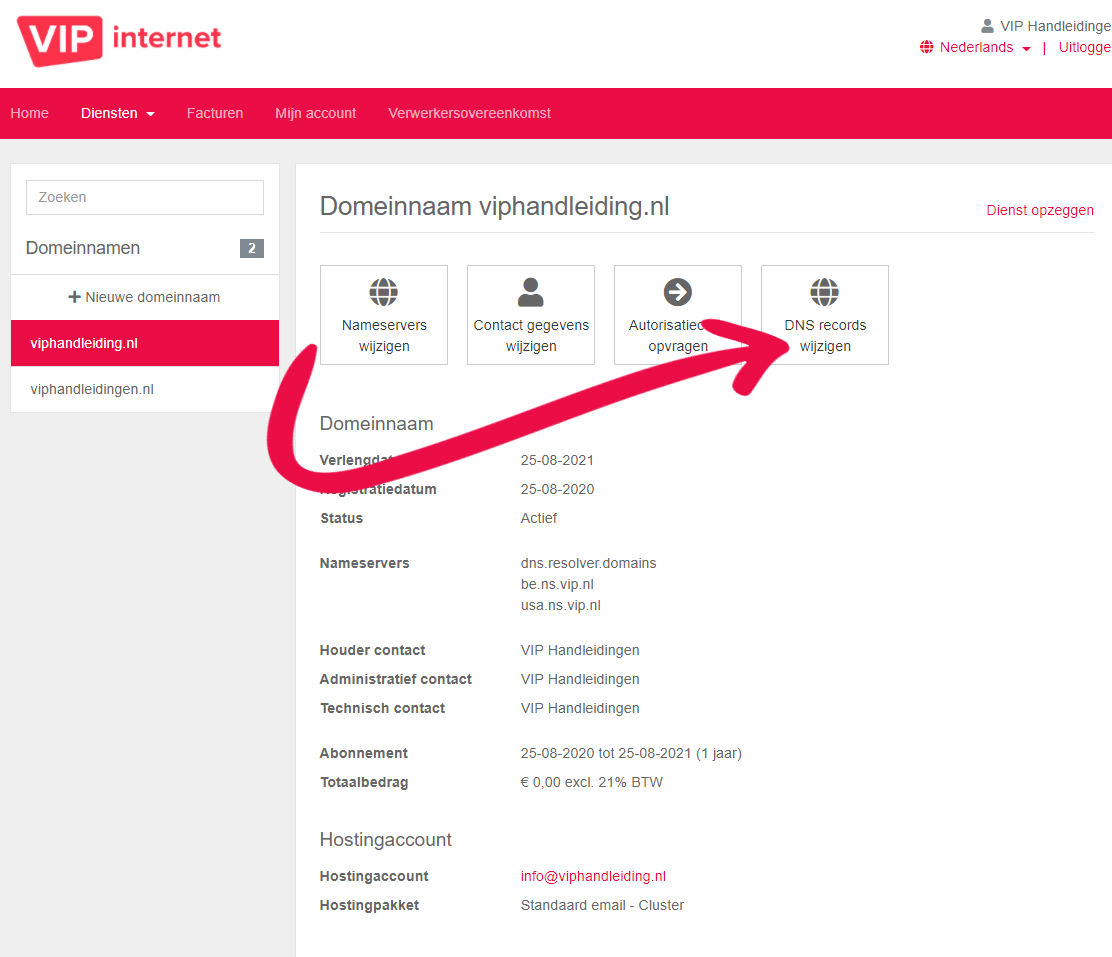Expand the Diensten menu

click(118, 114)
